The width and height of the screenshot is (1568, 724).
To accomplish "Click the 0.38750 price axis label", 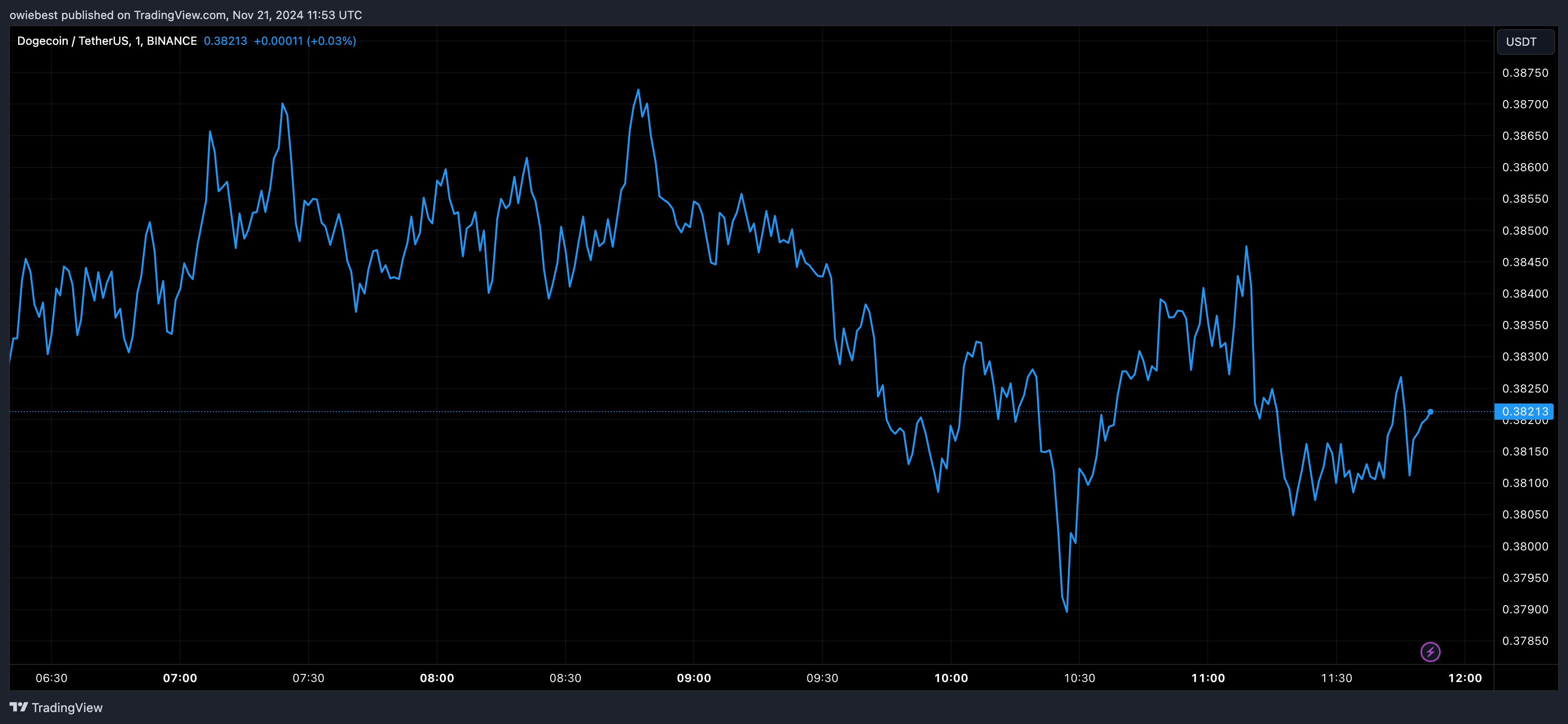I will pos(1525,73).
